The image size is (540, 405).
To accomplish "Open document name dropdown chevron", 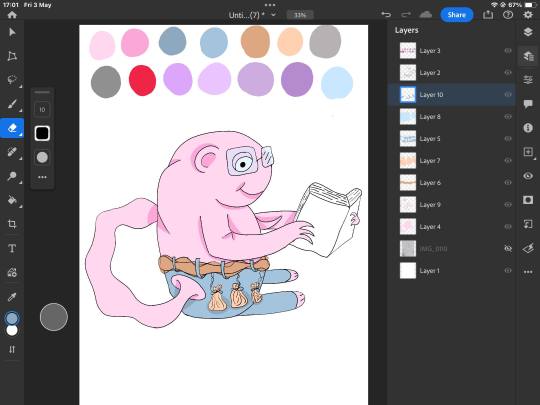I will coord(274,15).
